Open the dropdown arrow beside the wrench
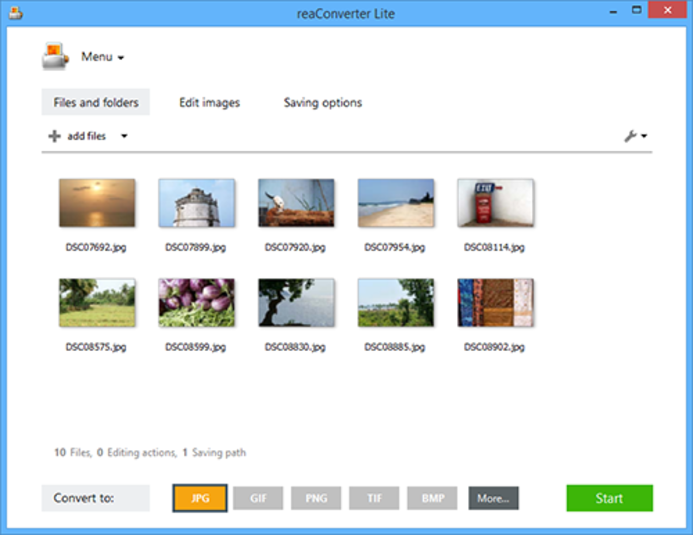The image size is (693, 535). (x=644, y=136)
